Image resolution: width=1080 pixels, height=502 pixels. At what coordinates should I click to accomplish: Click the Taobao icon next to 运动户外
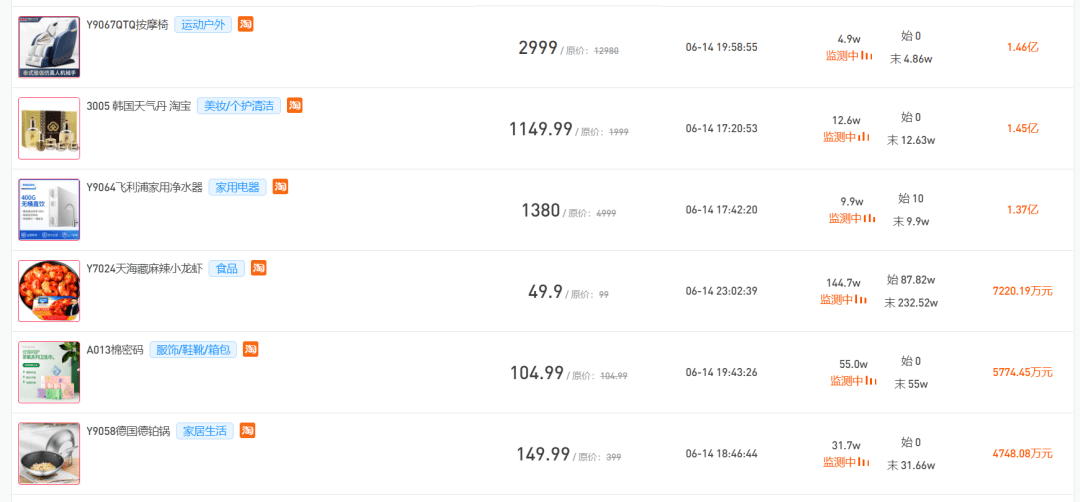tap(246, 24)
